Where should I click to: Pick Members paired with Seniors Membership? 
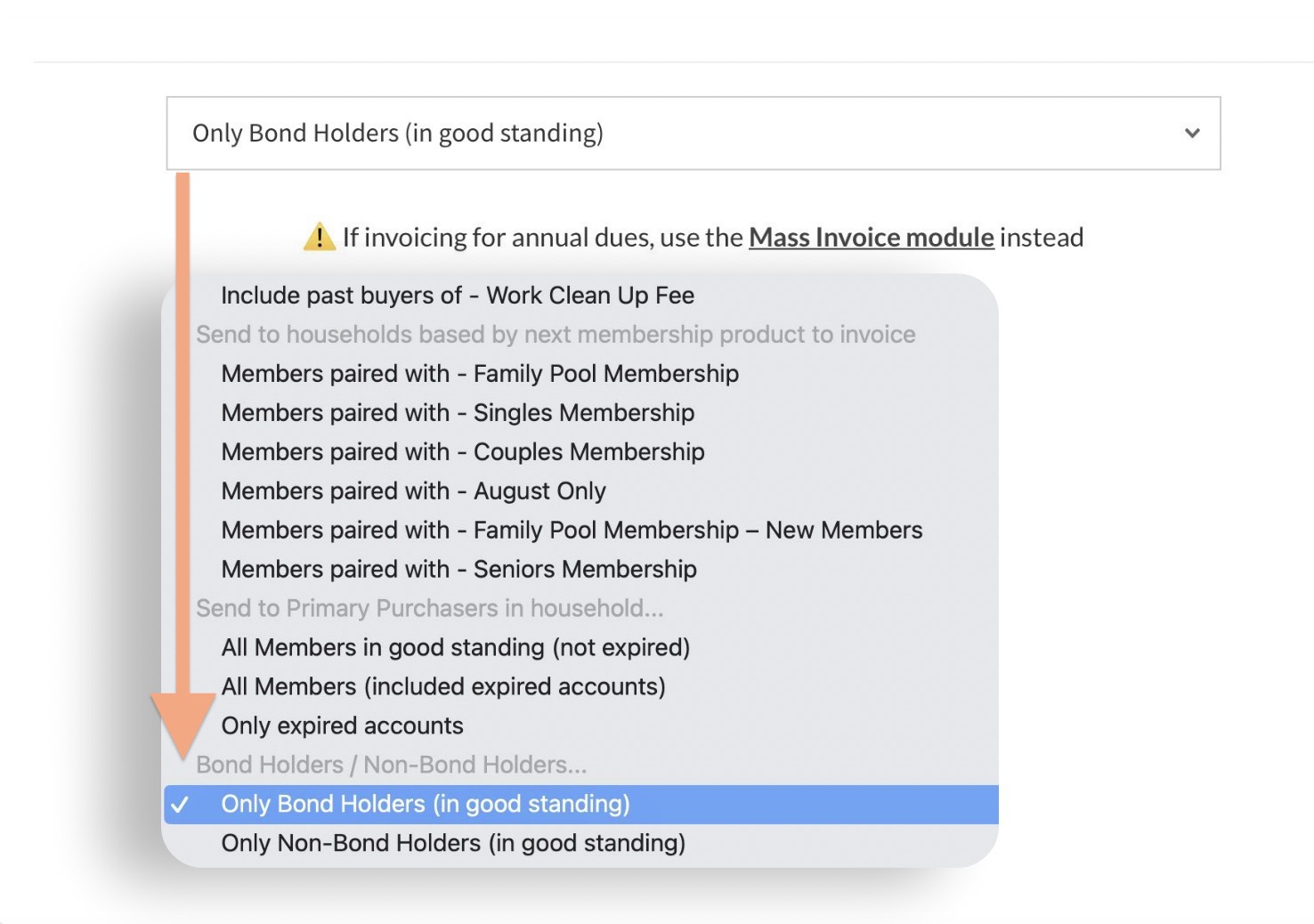click(458, 570)
